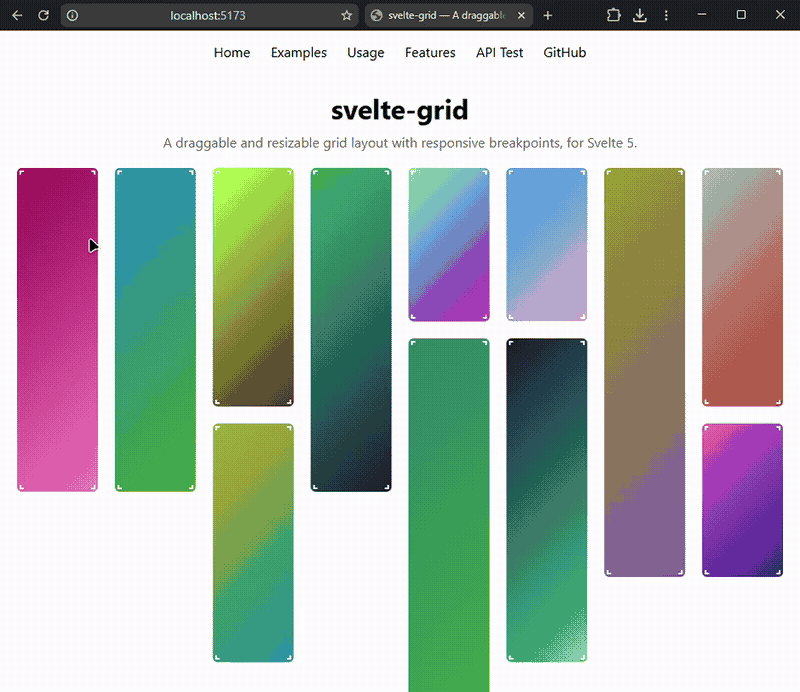Select the gray-to-terracotta gradient tile
Viewport: 800px width, 692px height.
pyautogui.click(x=742, y=287)
